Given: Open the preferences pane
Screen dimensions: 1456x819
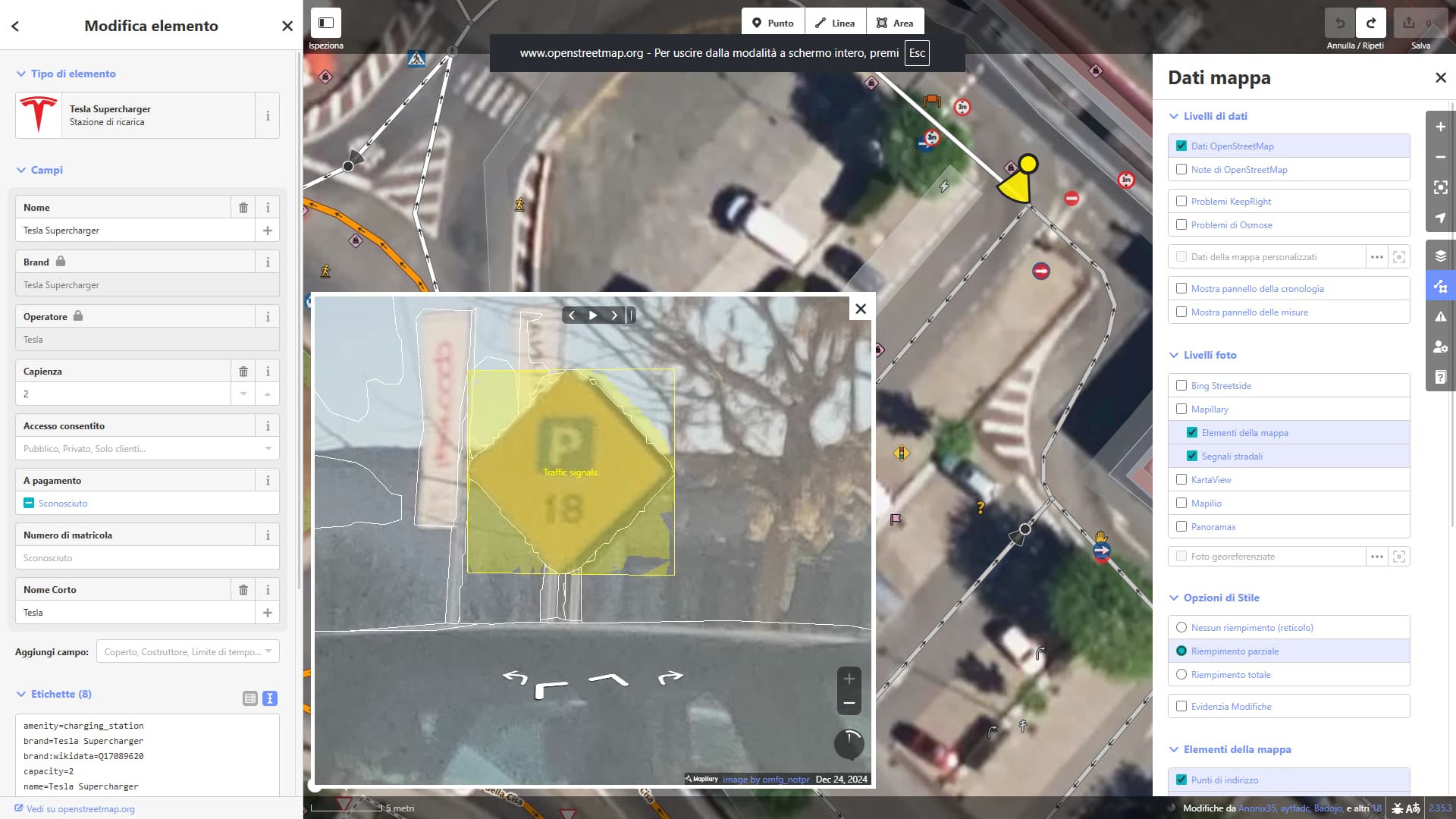Looking at the screenshot, I should click(x=1441, y=347).
